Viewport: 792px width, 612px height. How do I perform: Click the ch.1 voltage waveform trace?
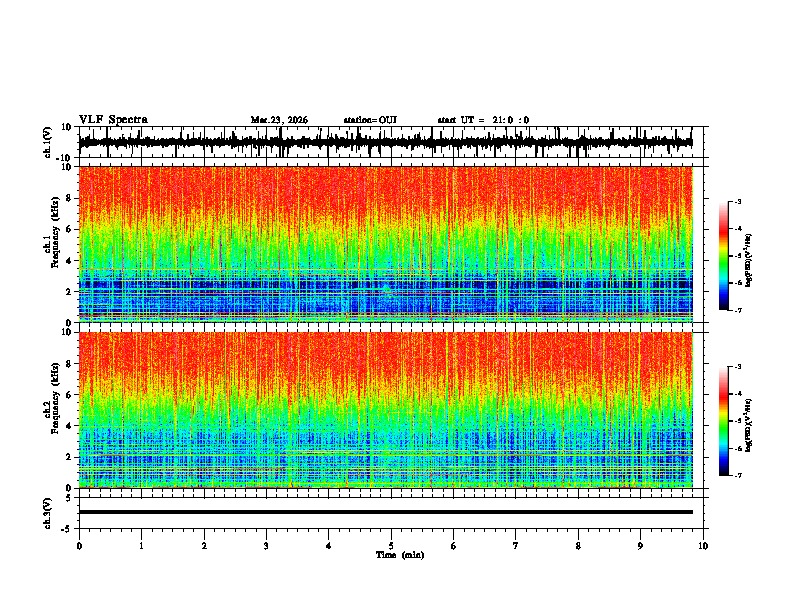pos(385,142)
